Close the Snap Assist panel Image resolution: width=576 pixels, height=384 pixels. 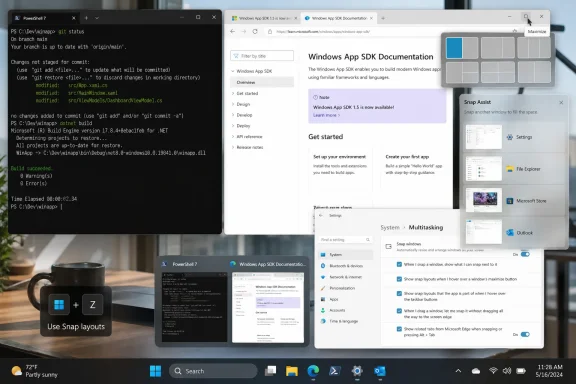tap(561, 103)
